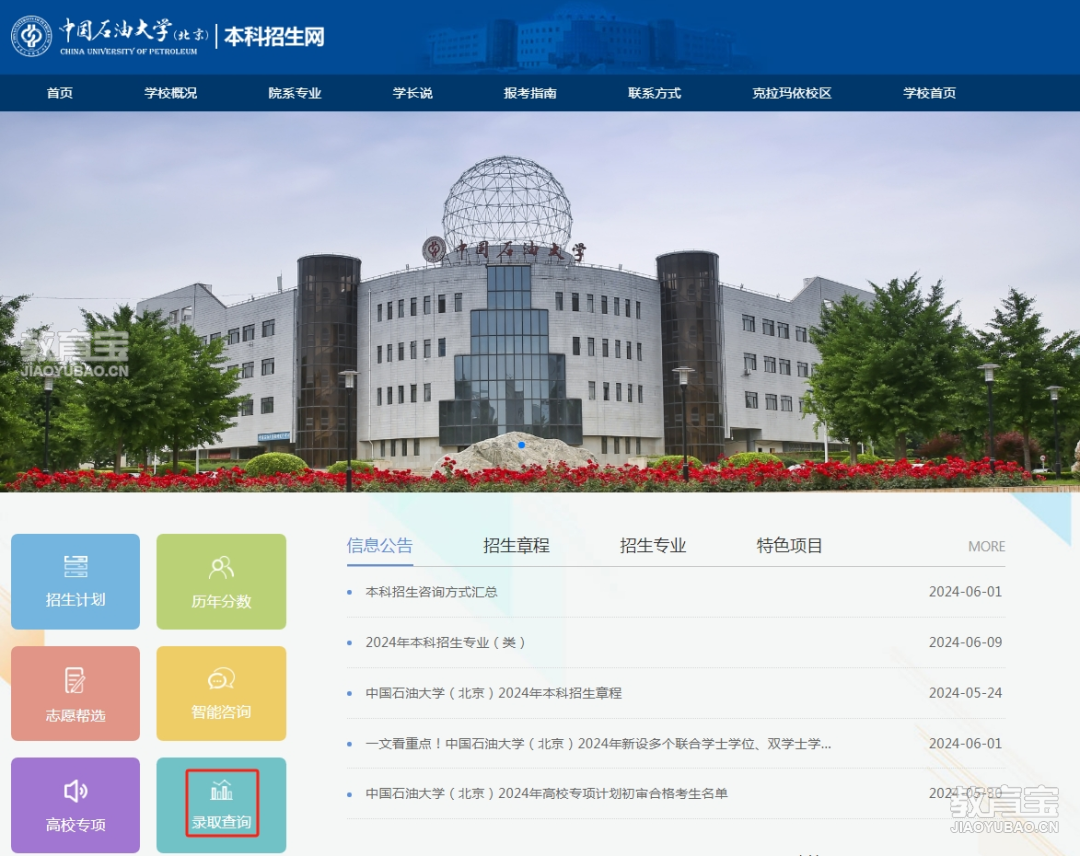Click date 2024-06-09 in announcement list
1080x856 pixels.
click(965, 642)
